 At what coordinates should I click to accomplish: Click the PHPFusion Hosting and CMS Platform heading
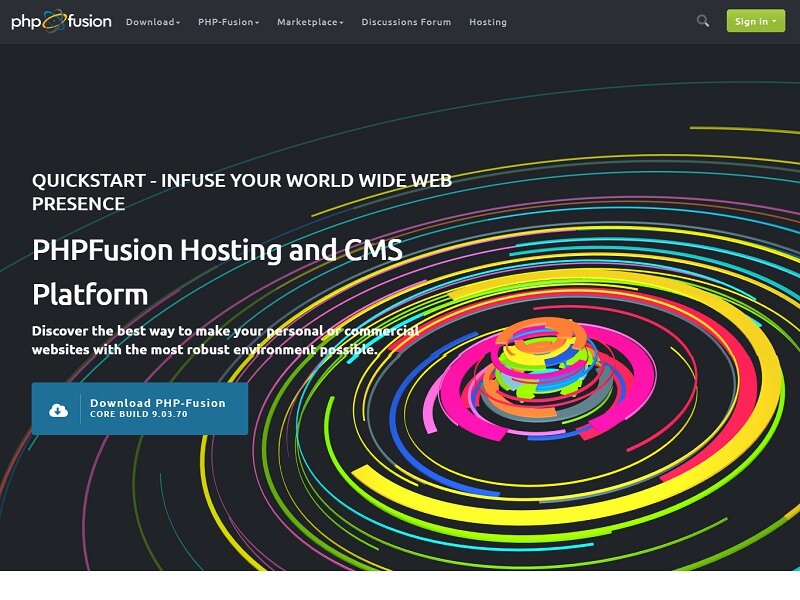coord(217,272)
